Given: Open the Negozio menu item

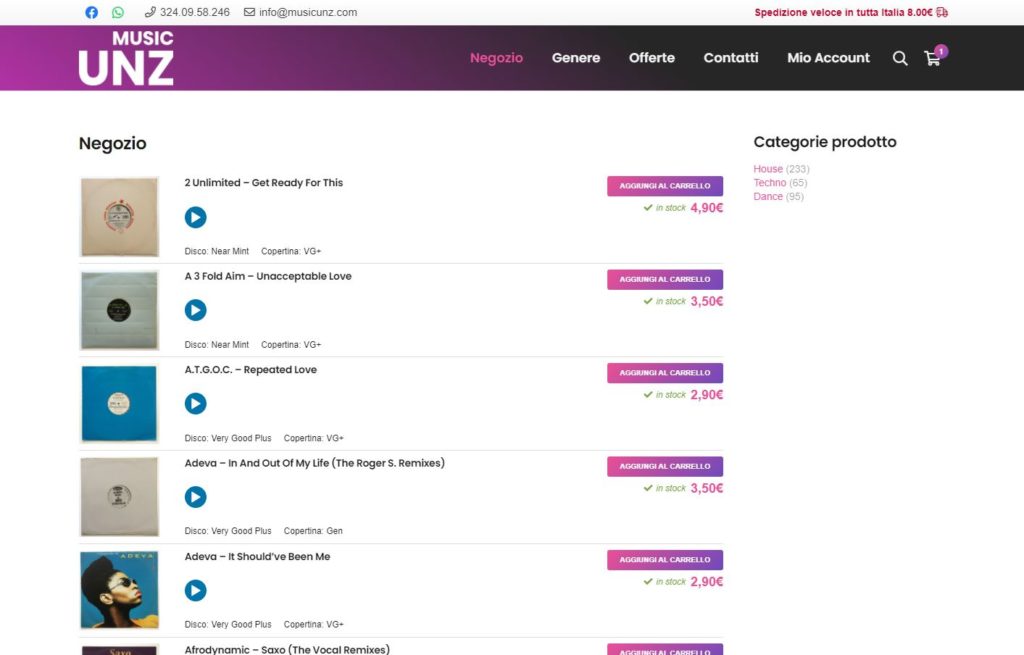Looking at the screenshot, I should (x=496, y=57).
